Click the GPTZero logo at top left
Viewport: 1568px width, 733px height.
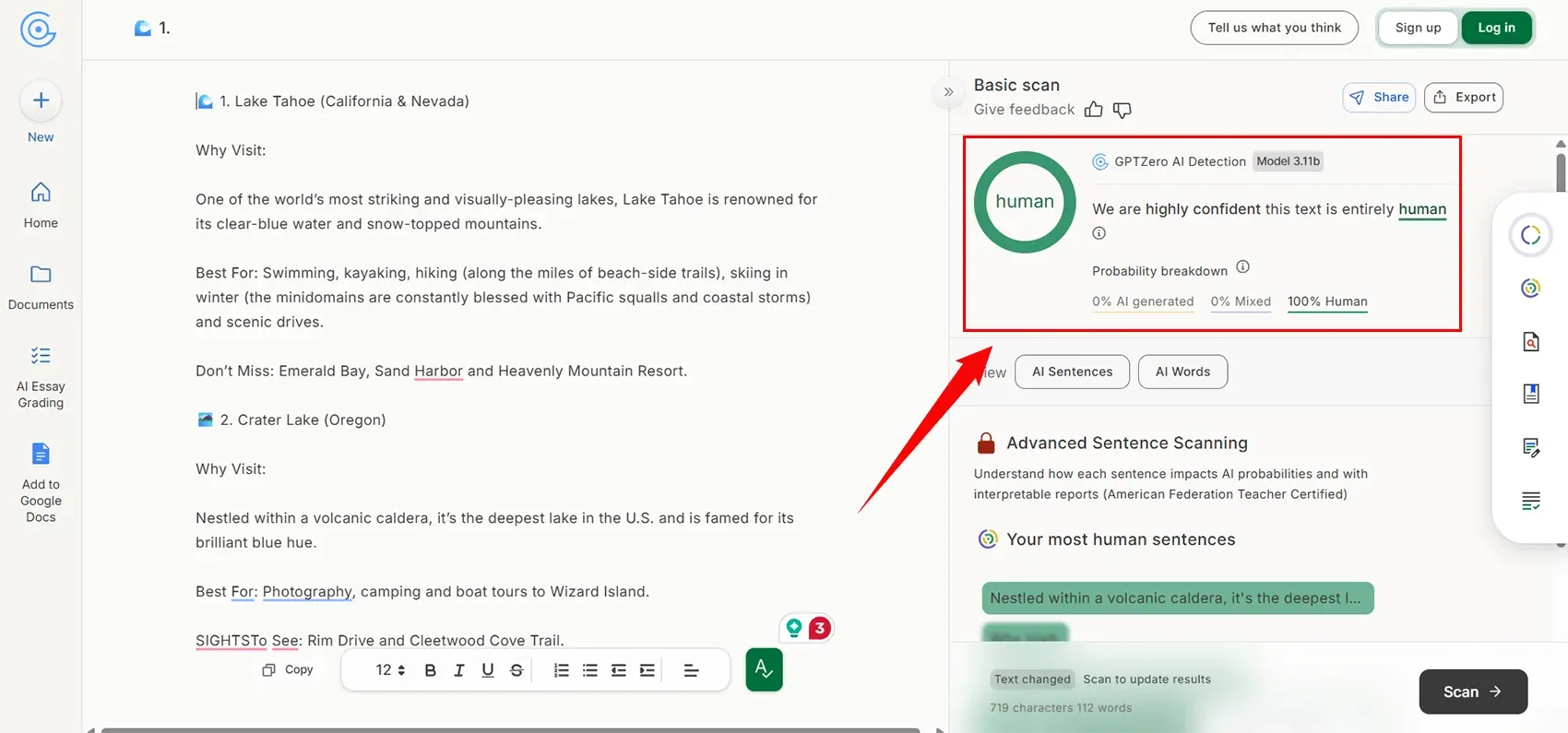click(38, 30)
